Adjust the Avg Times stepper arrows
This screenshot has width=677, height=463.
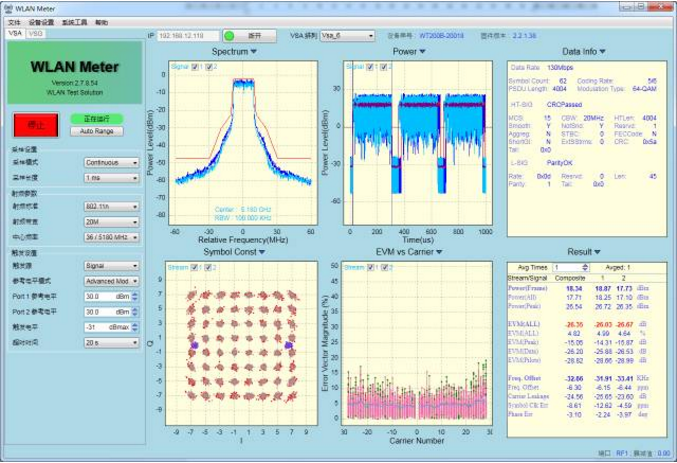point(585,267)
